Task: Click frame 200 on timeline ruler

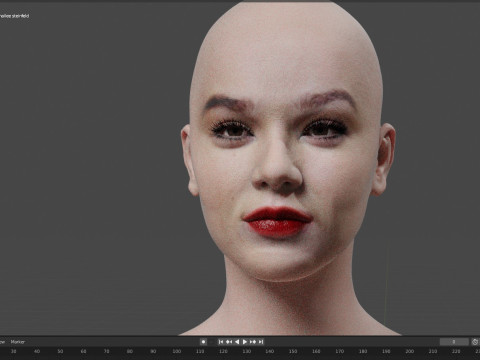Action: (409, 351)
